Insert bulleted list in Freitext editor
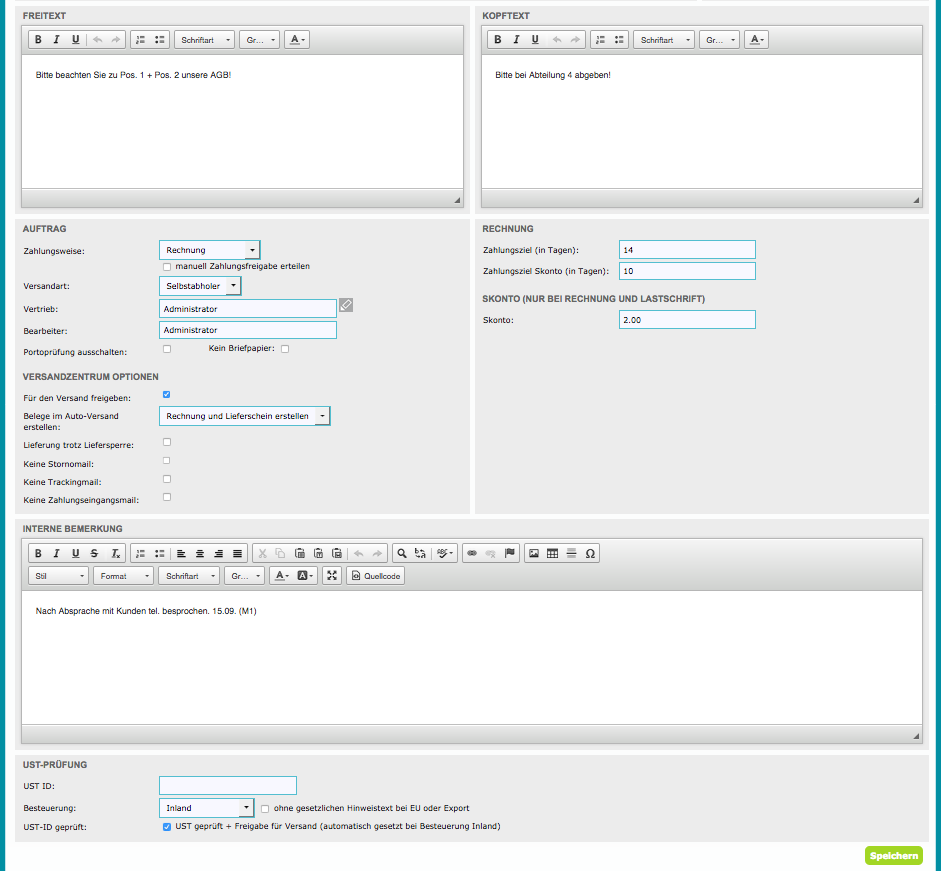This screenshot has width=941, height=871. pyautogui.click(x=160, y=40)
